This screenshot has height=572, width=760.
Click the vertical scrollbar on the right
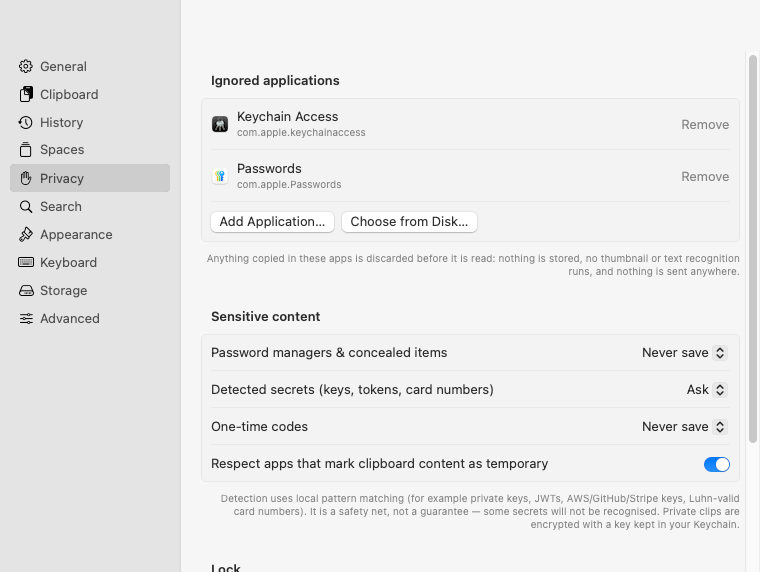tap(752, 249)
